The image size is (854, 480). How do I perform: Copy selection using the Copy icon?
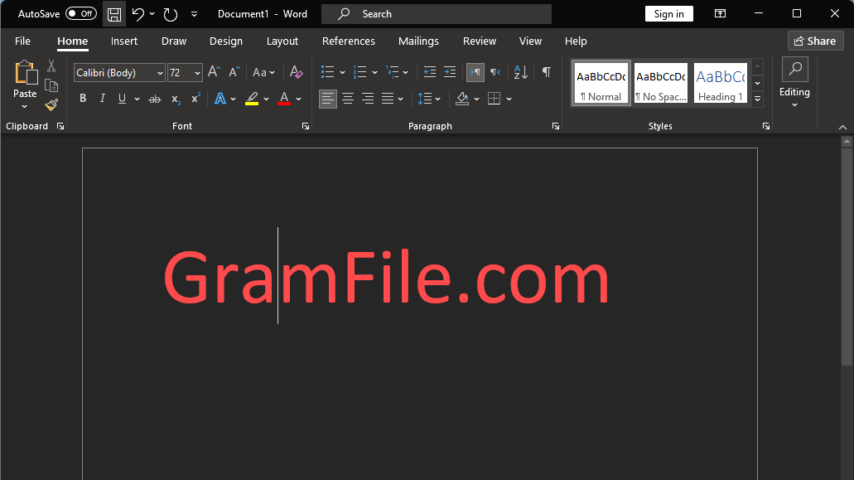(51, 86)
